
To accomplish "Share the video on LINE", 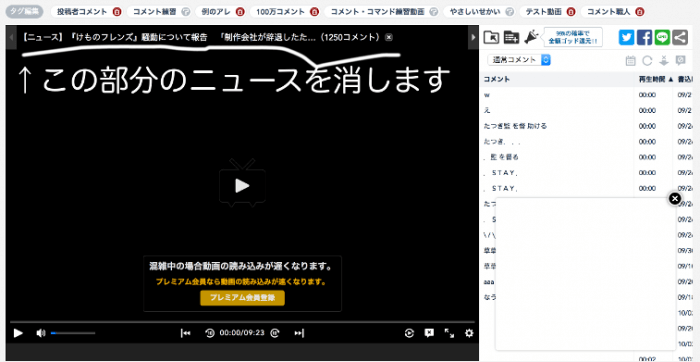I will (662, 37).
